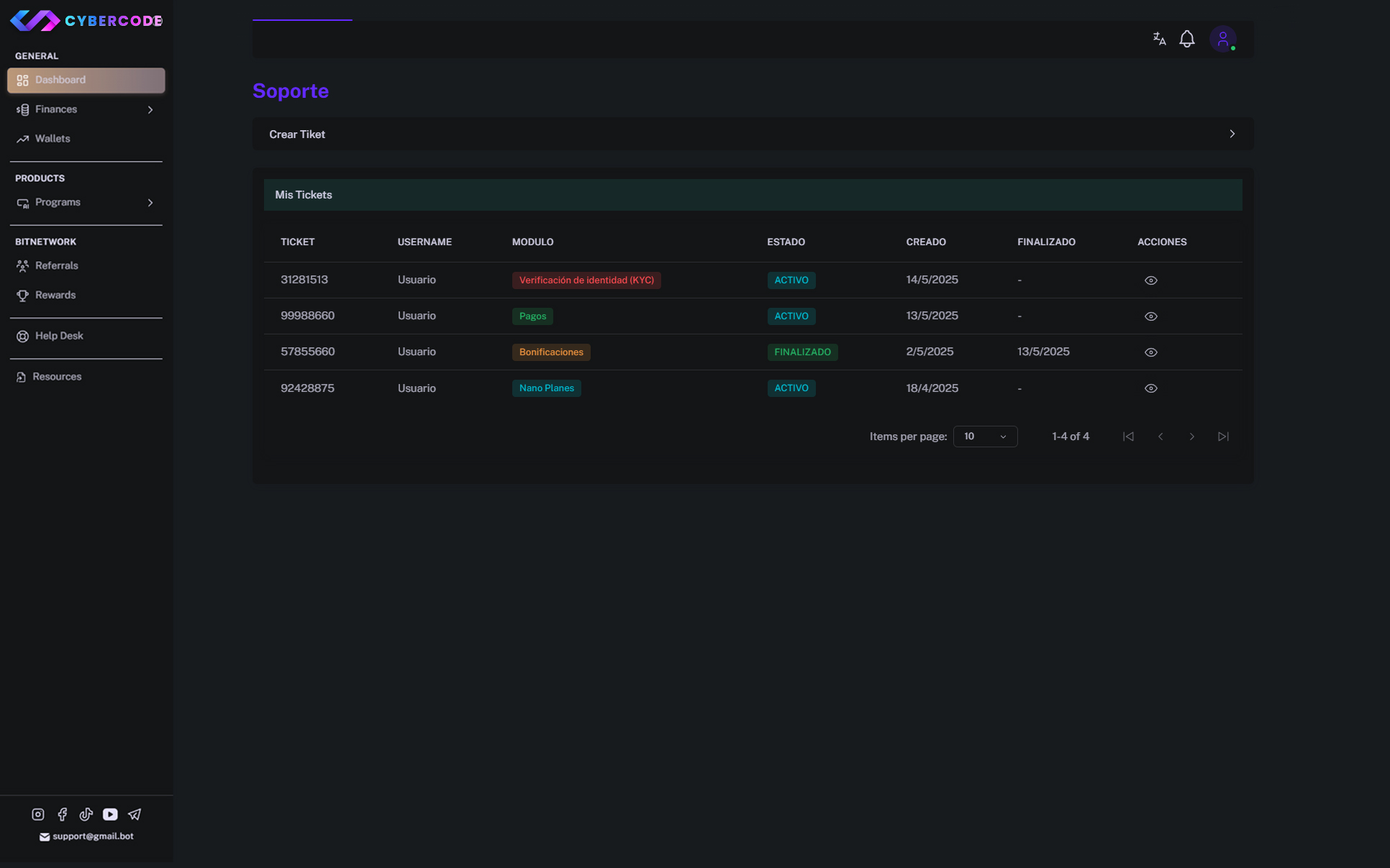Viewport: 1390px width, 868px height.
Task: Open the YouTube social icon
Action: pos(110,814)
